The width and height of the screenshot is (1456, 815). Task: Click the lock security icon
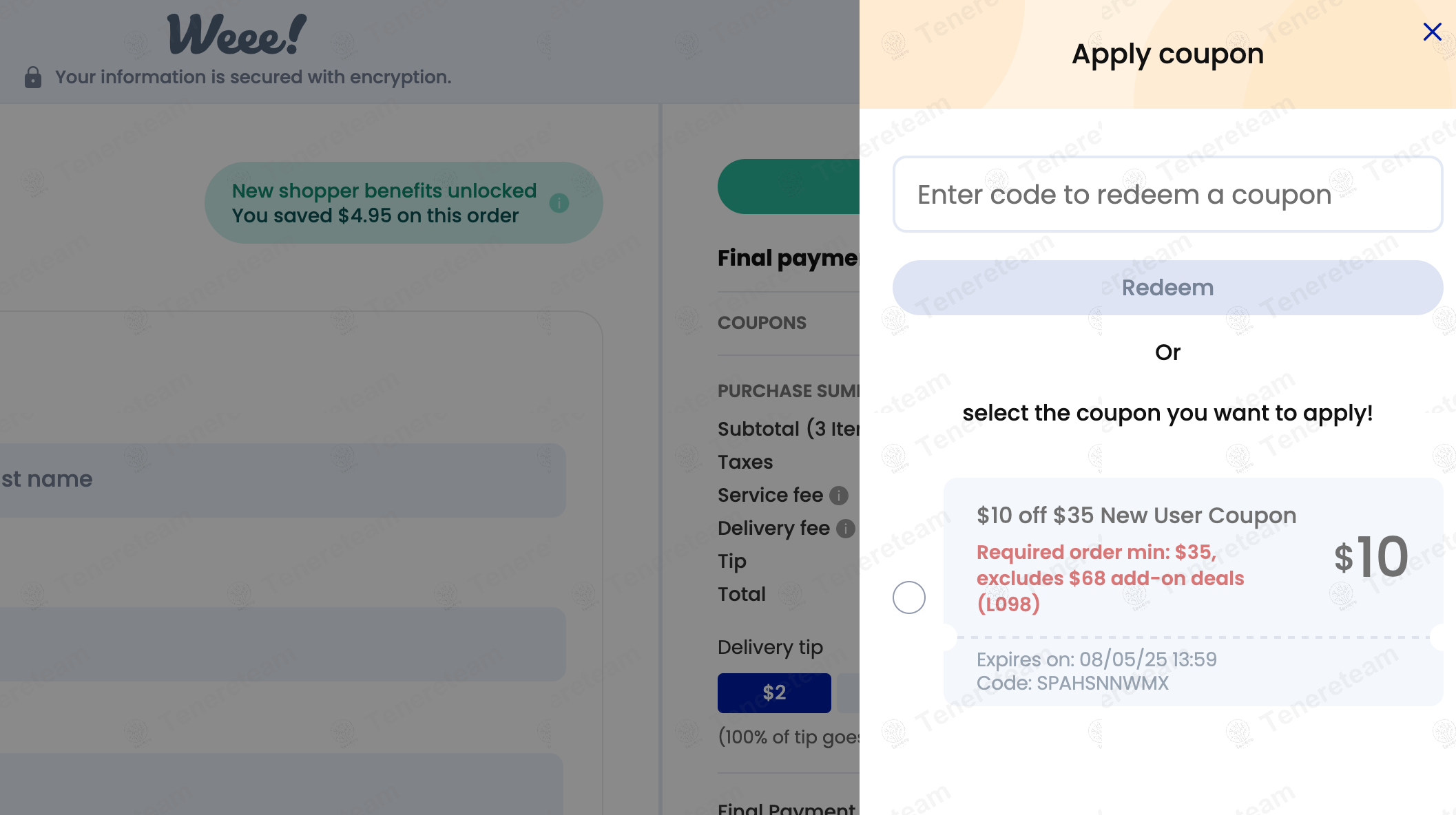[32, 77]
